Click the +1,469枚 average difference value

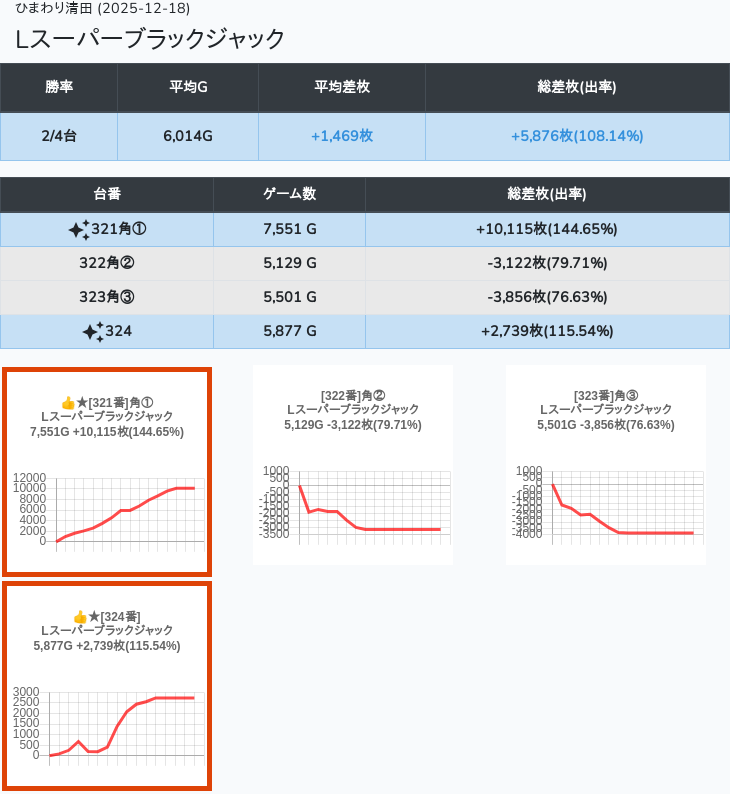coord(342,136)
